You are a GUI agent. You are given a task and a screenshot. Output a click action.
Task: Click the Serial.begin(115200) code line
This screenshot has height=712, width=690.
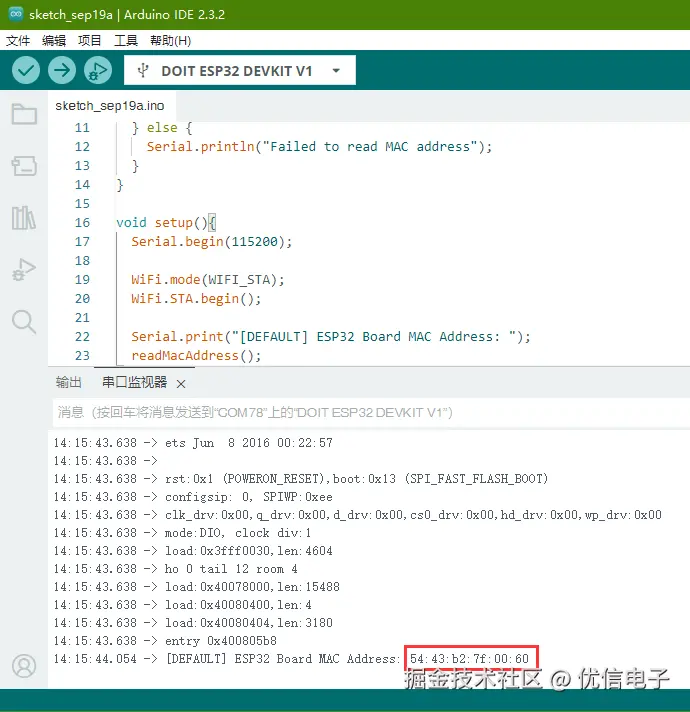(x=212, y=242)
